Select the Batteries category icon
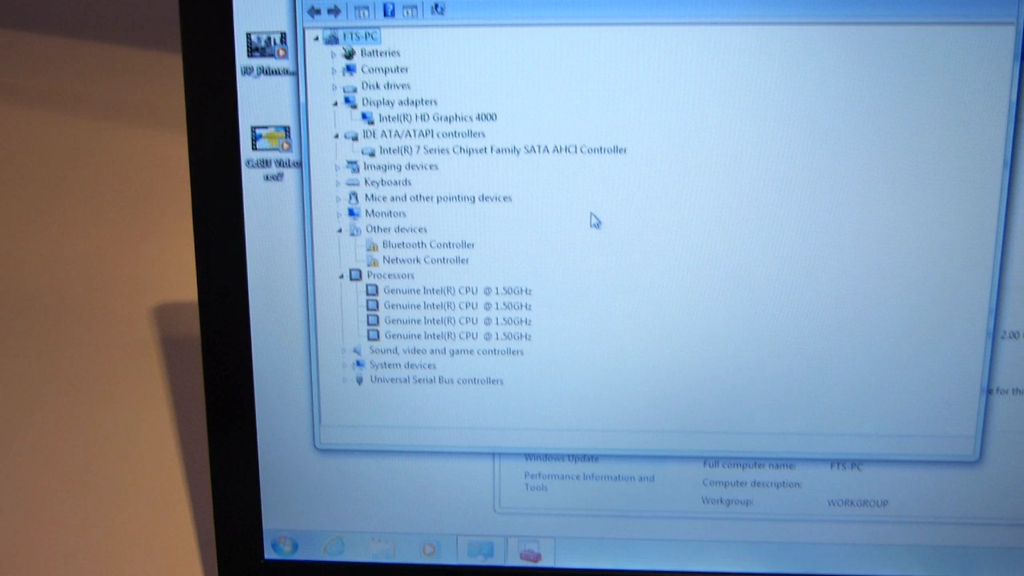This screenshot has height=576, width=1024. [349, 53]
